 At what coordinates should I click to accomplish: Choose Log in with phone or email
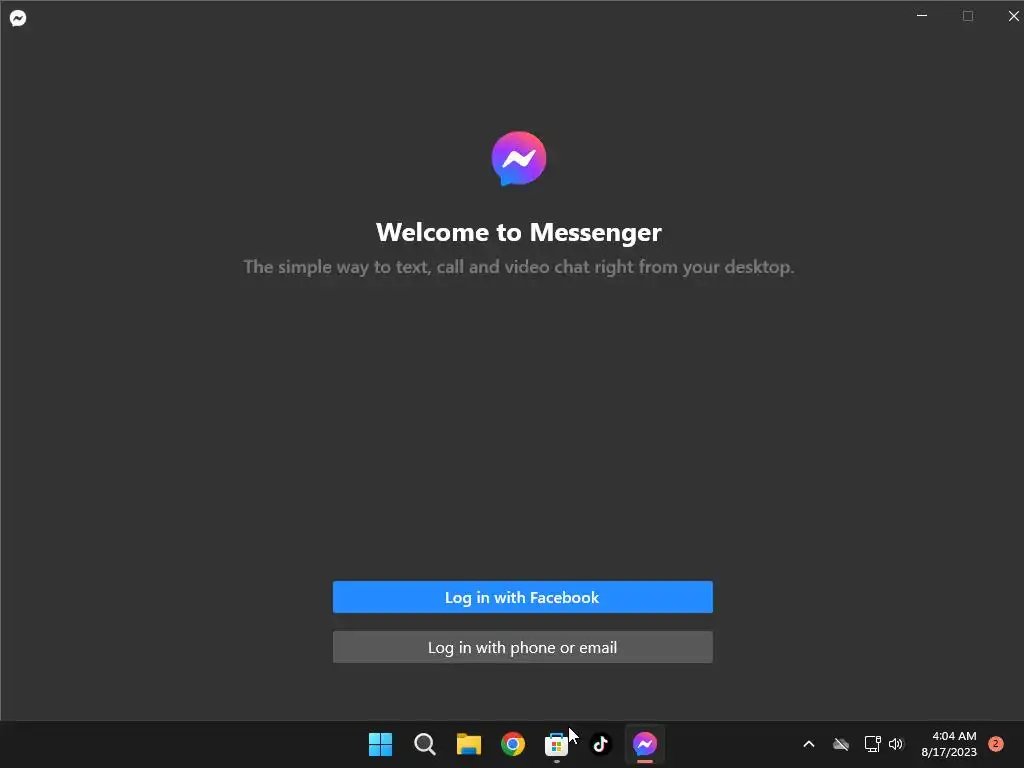(522, 647)
